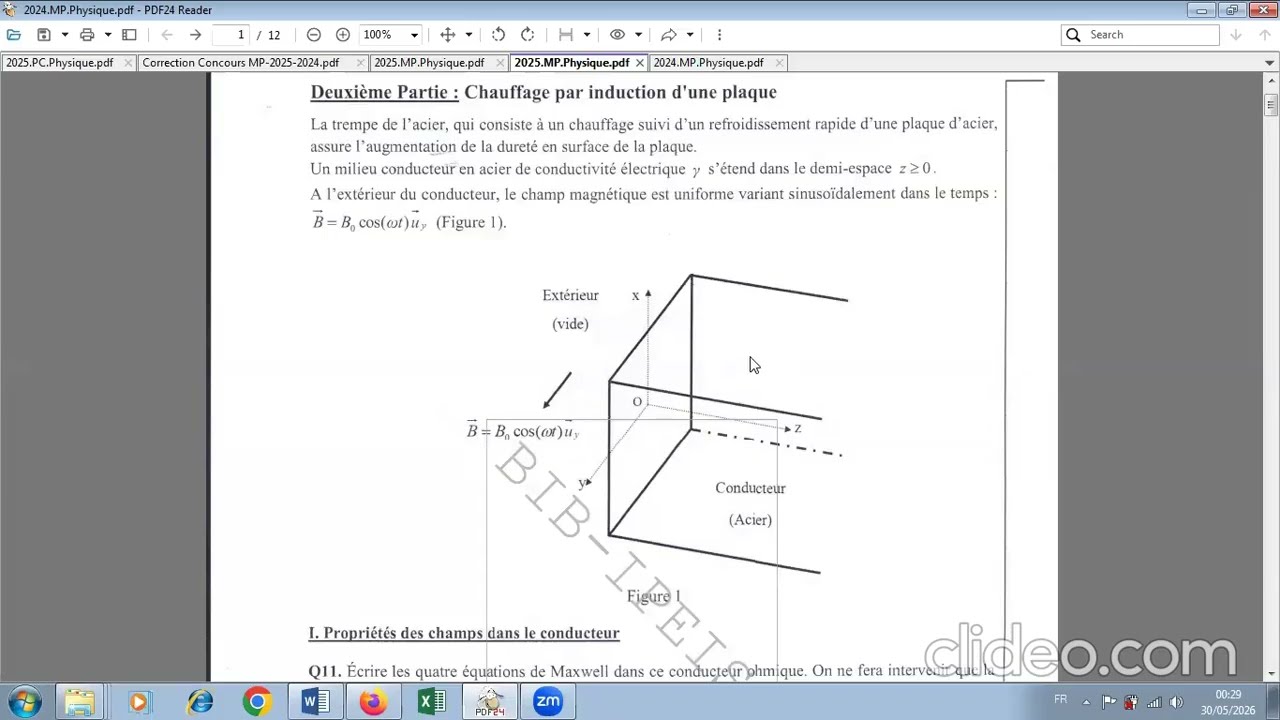This screenshot has height=720, width=1280.
Task: Focus the Search text field
Action: point(1140,35)
